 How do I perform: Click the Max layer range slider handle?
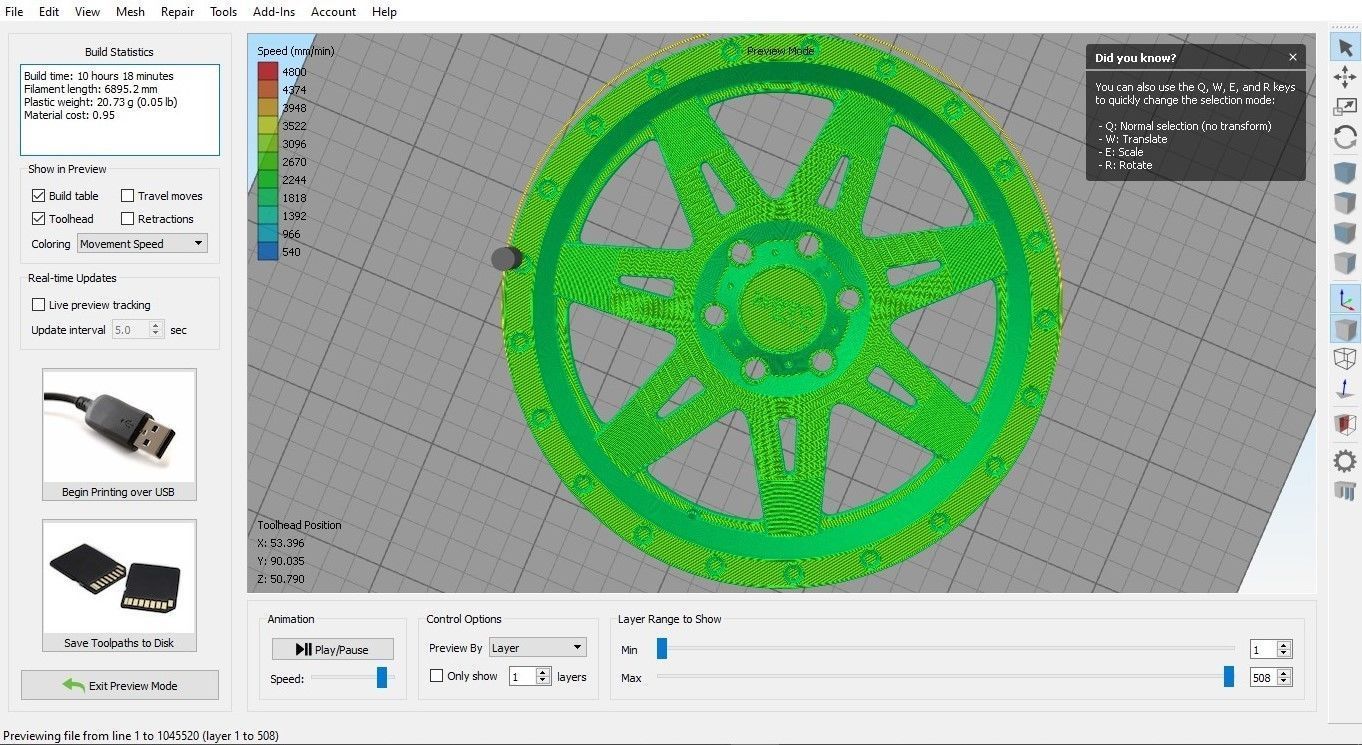1229,677
